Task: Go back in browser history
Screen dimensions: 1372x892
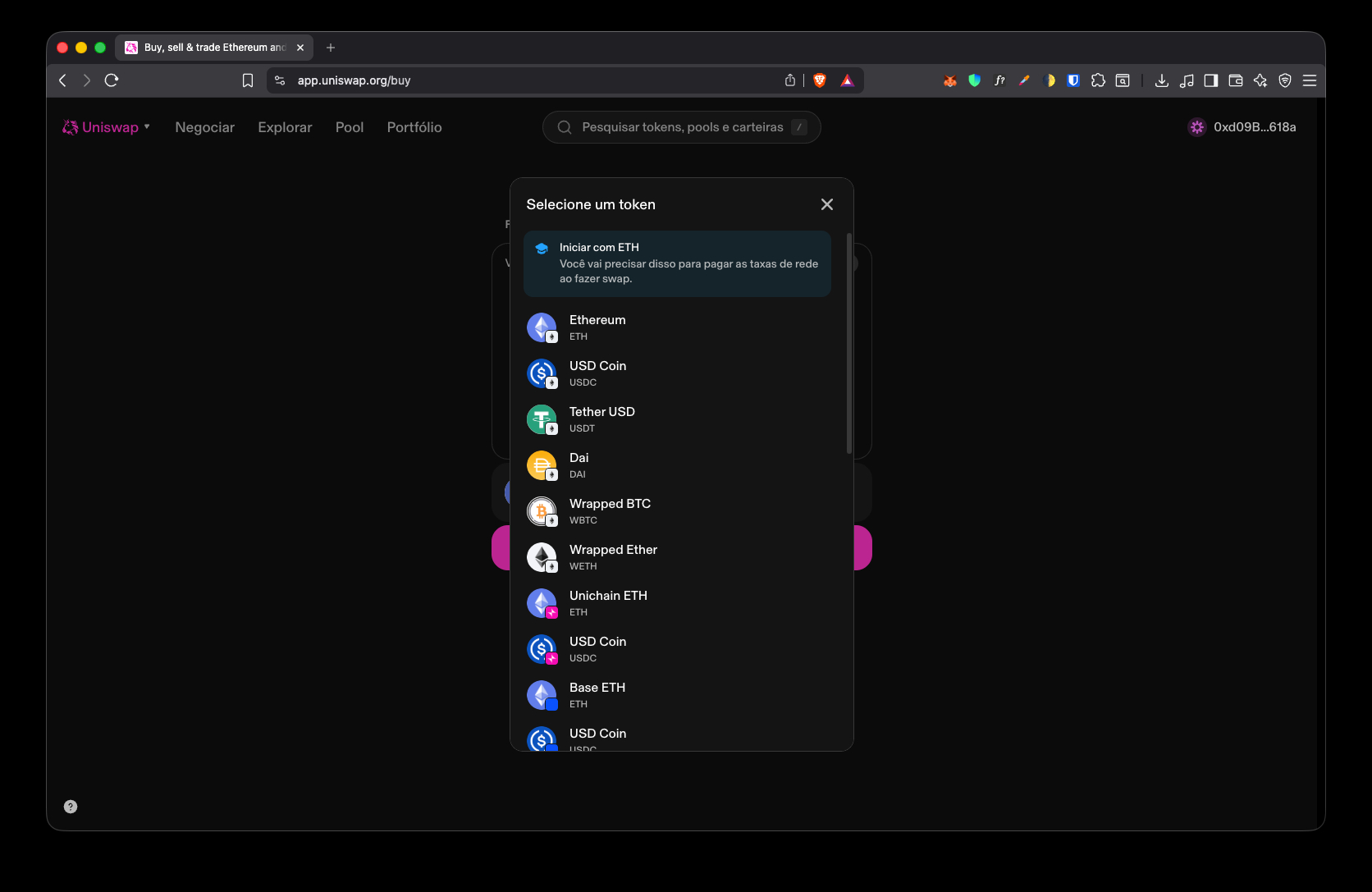Action: 62,80
